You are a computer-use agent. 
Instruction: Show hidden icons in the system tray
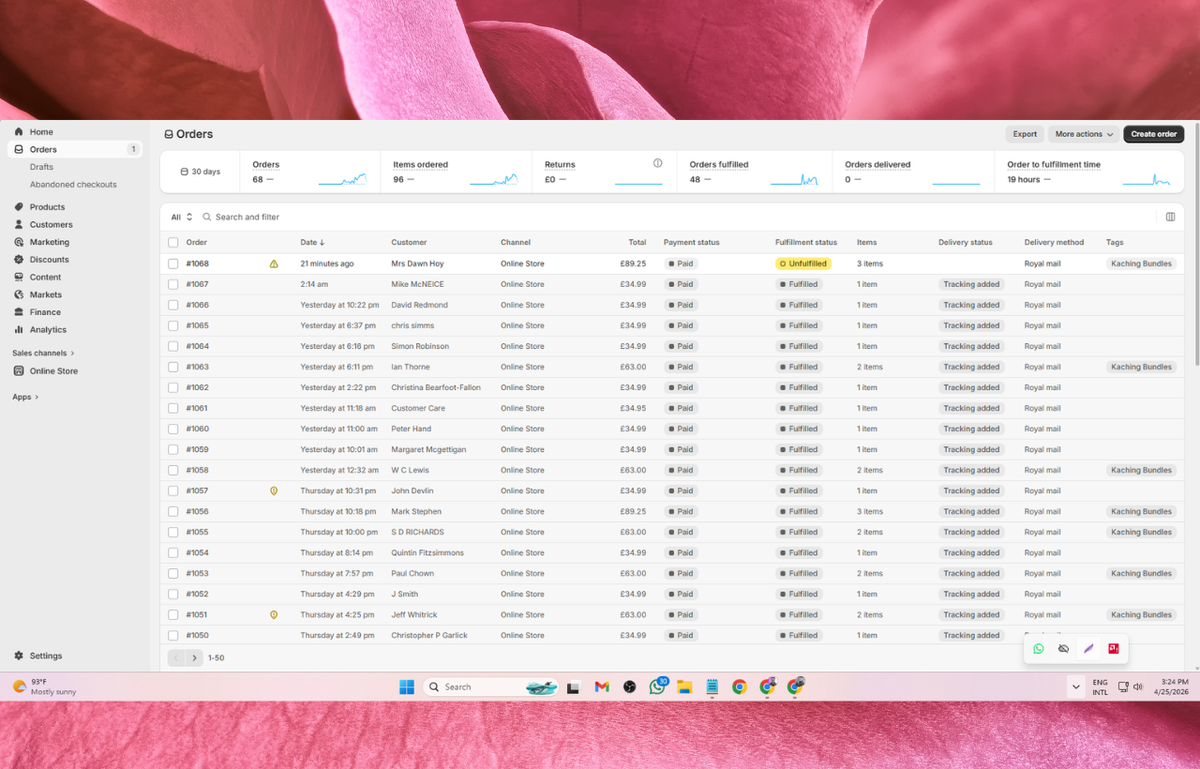[x=1076, y=687]
